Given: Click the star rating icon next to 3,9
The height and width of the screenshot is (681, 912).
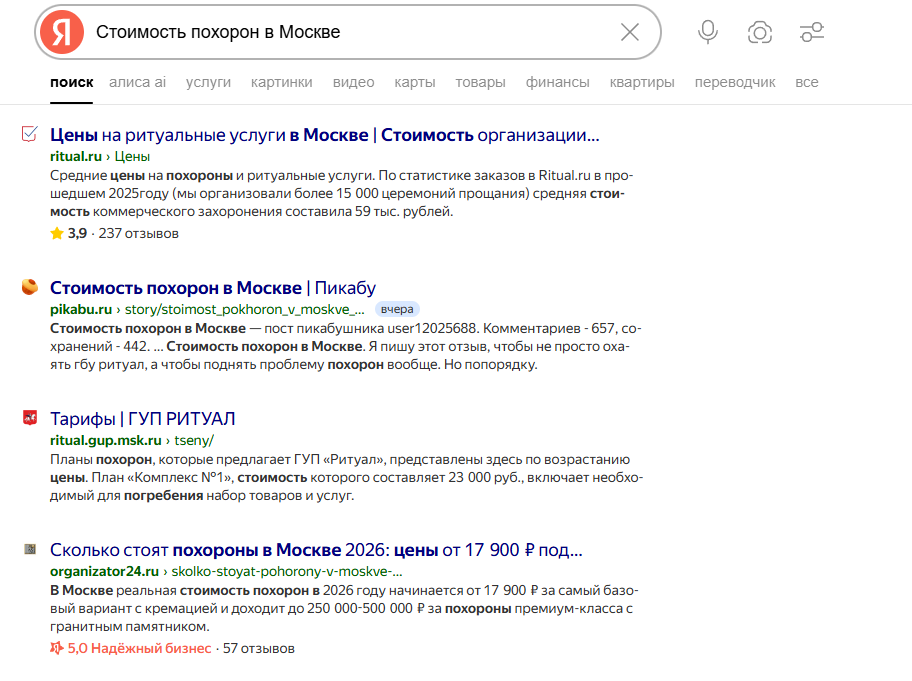Looking at the screenshot, I should coord(57,234).
